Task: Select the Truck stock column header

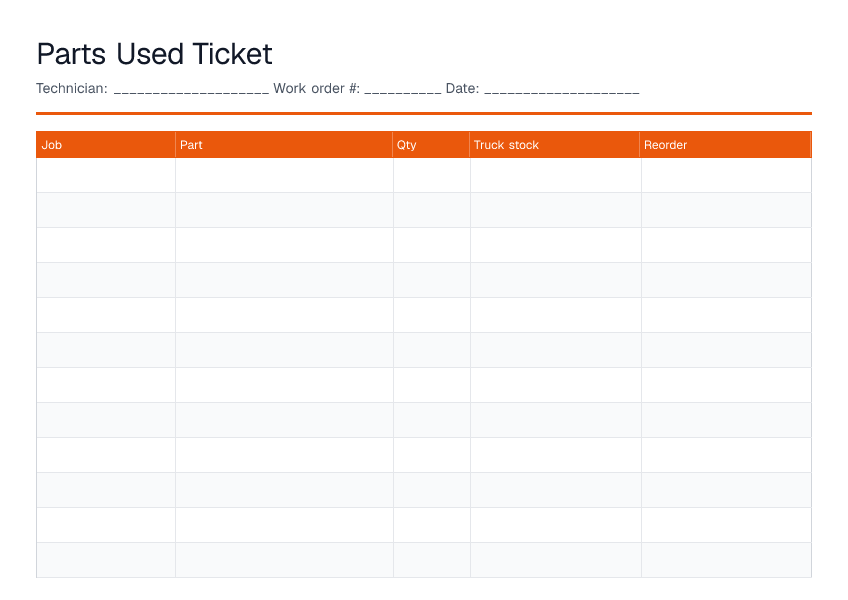Action: [555, 144]
